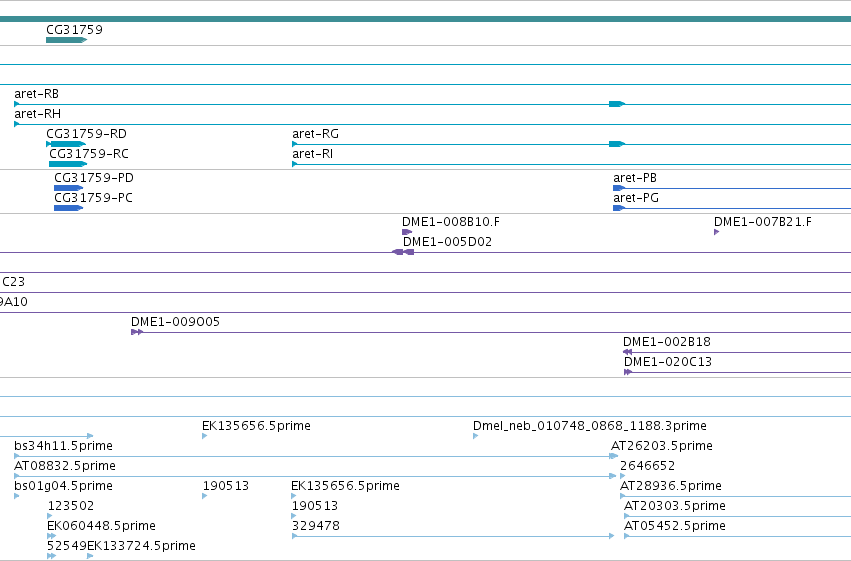The width and height of the screenshot is (851, 561).
Task: Select the AT20303.5prime EST label
Action: tap(675, 506)
